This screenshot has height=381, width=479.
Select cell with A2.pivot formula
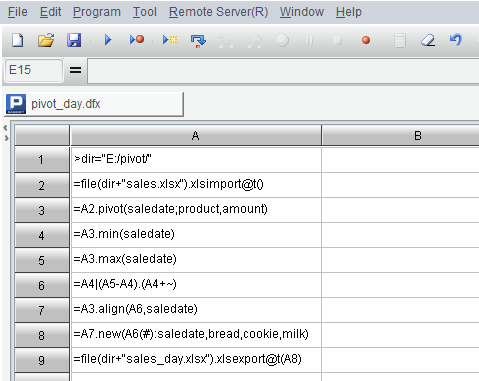[x=196, y=210]
